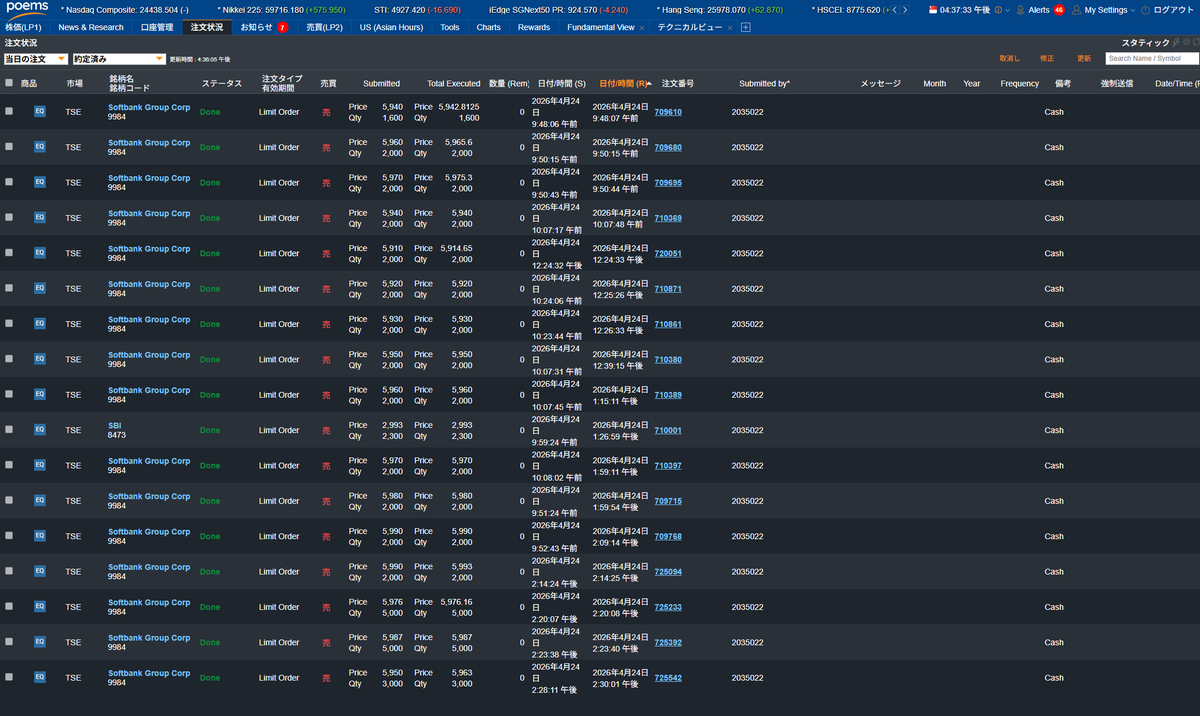The image size is (1200, 716).
Task: Close the テクニカルビュー tab
Action: (x=730, y=28)
